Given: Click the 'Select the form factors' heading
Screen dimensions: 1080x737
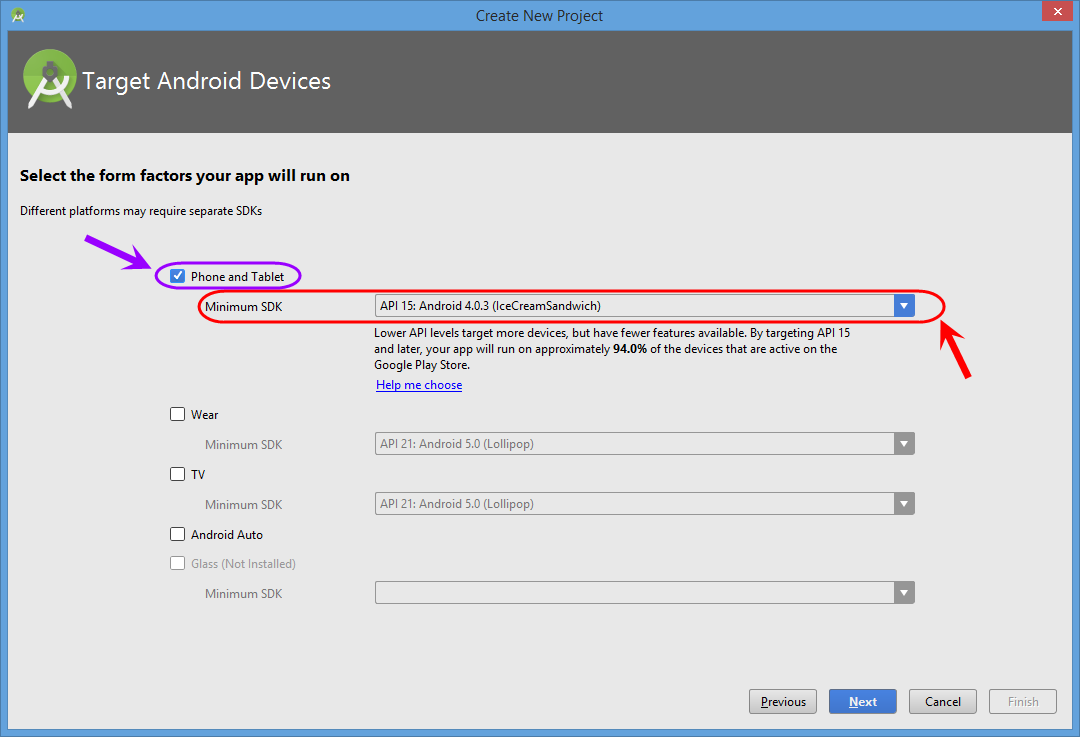Looking at the screenshot, I should (185, 176).
